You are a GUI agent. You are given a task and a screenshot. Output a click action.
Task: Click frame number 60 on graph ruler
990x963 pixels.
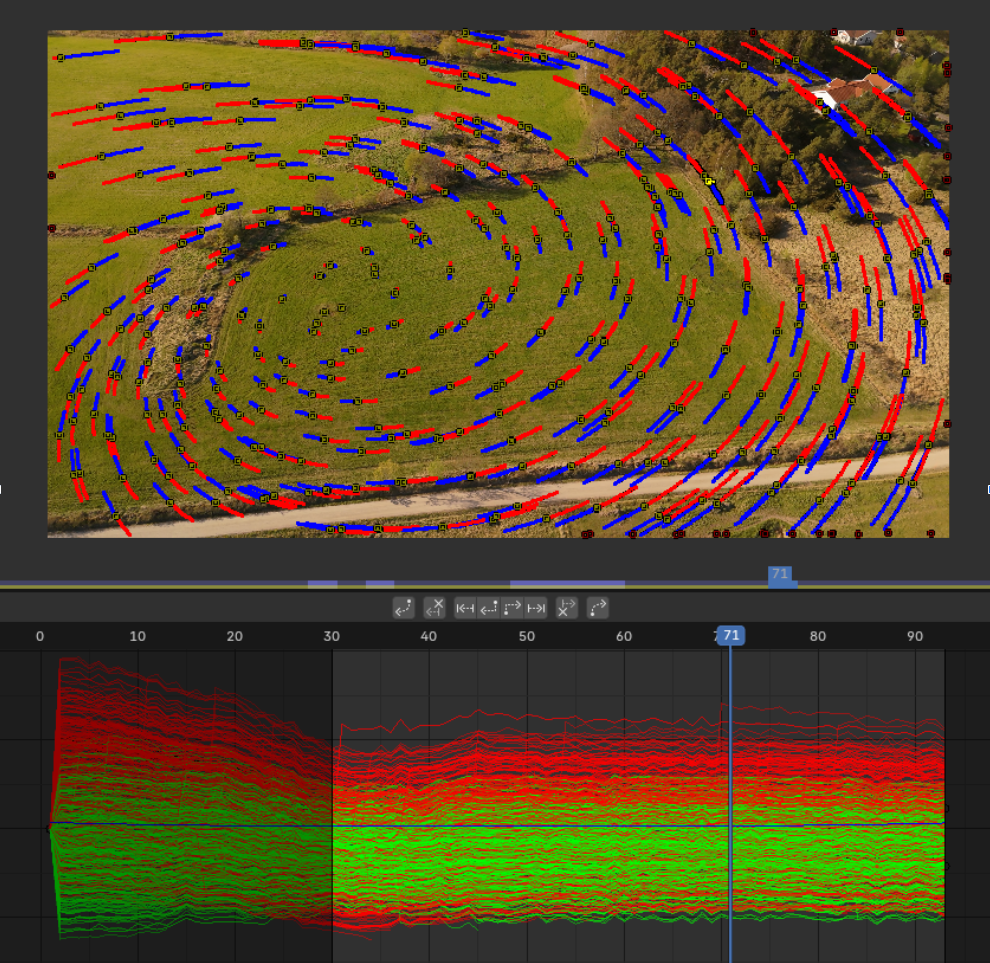pyautogui.click(x=624, y=636)
